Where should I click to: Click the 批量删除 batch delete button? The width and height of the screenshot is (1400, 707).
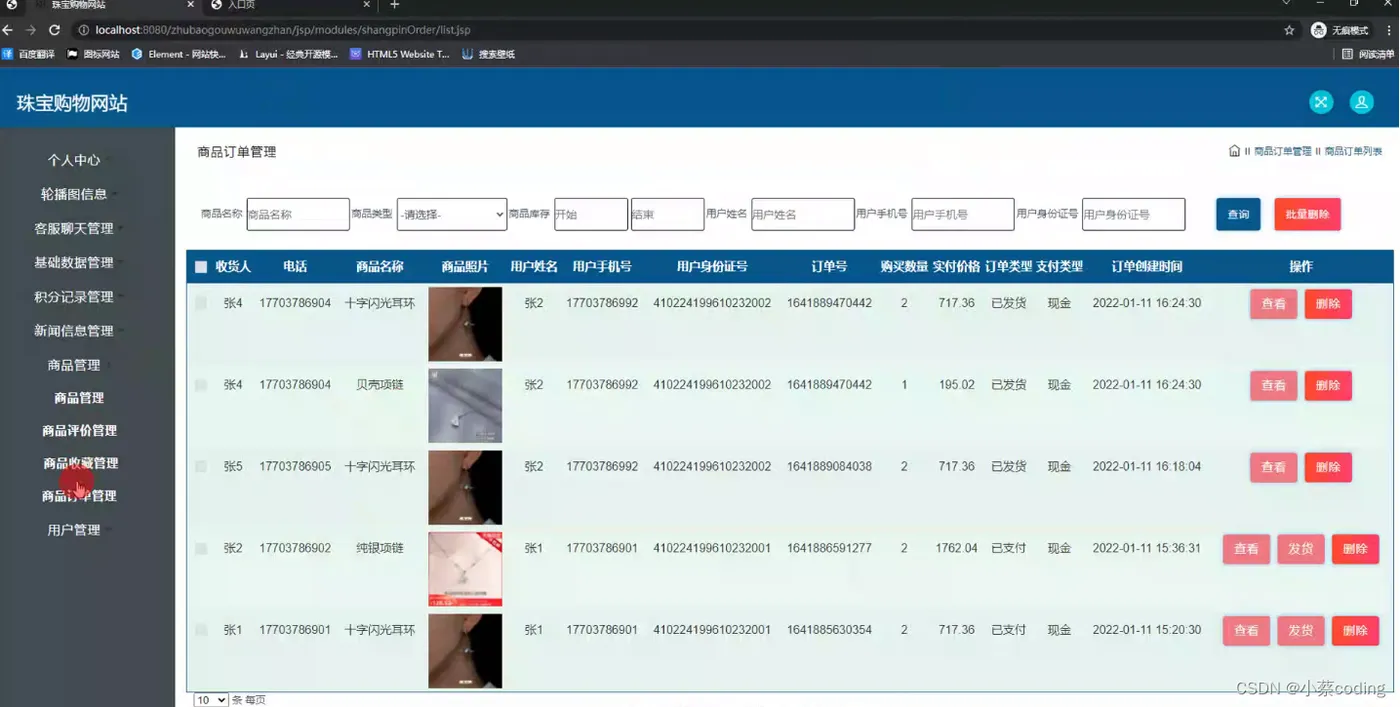point(1307,214)
